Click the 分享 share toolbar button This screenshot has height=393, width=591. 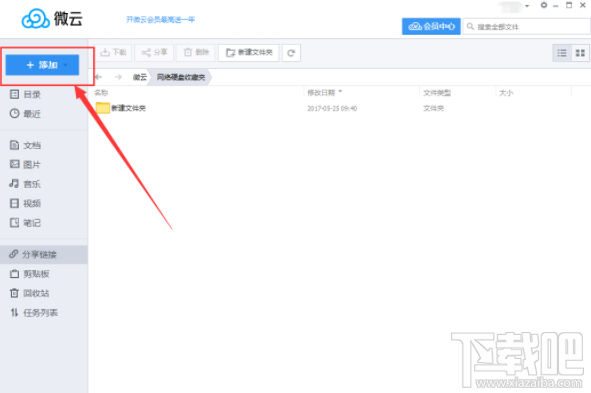point(154,52)
